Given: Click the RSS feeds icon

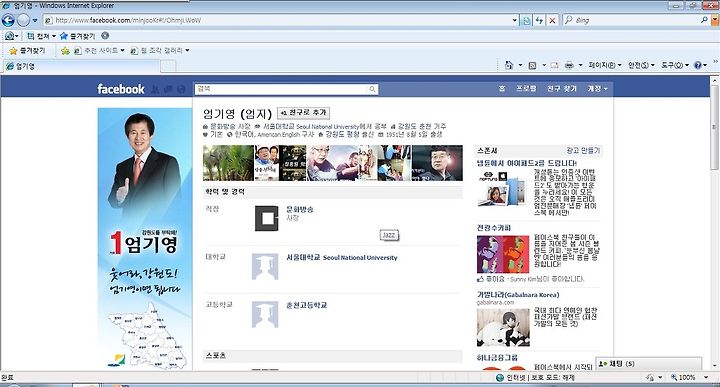Looking at the screenshot, I should pos(532,65).
